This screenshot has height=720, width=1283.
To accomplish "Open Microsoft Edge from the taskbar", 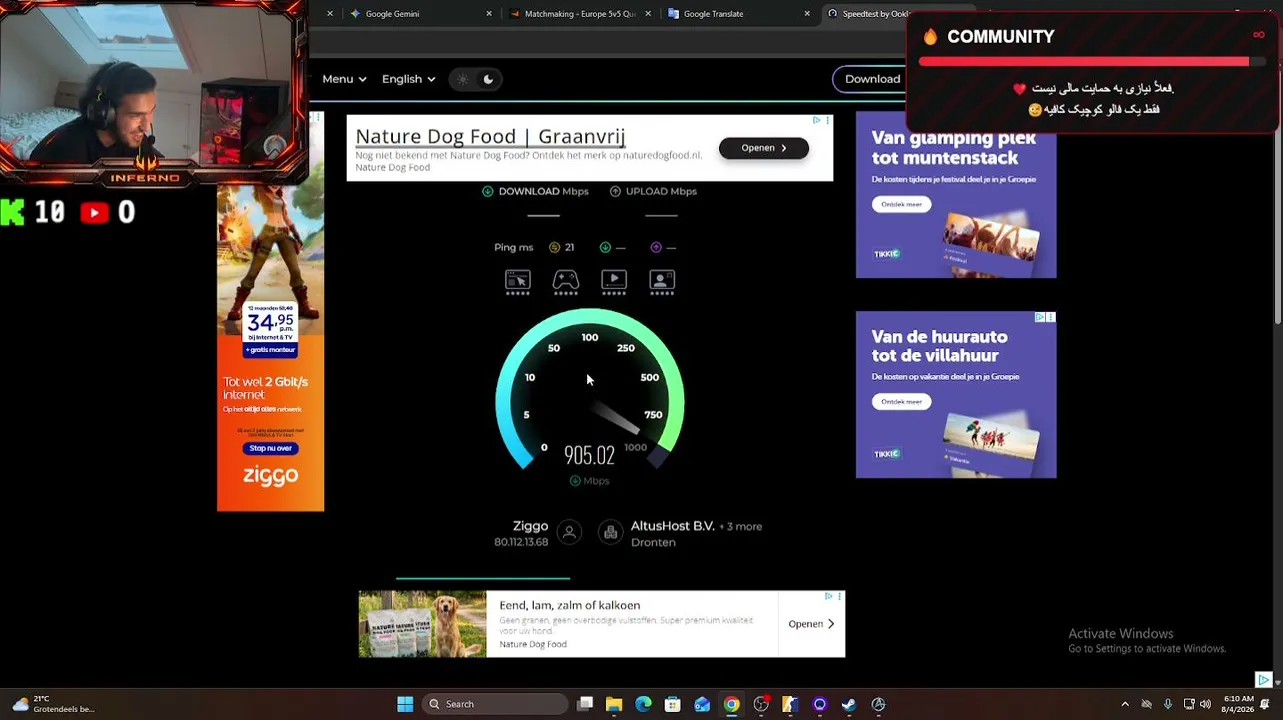I will (x=643, y=704).
